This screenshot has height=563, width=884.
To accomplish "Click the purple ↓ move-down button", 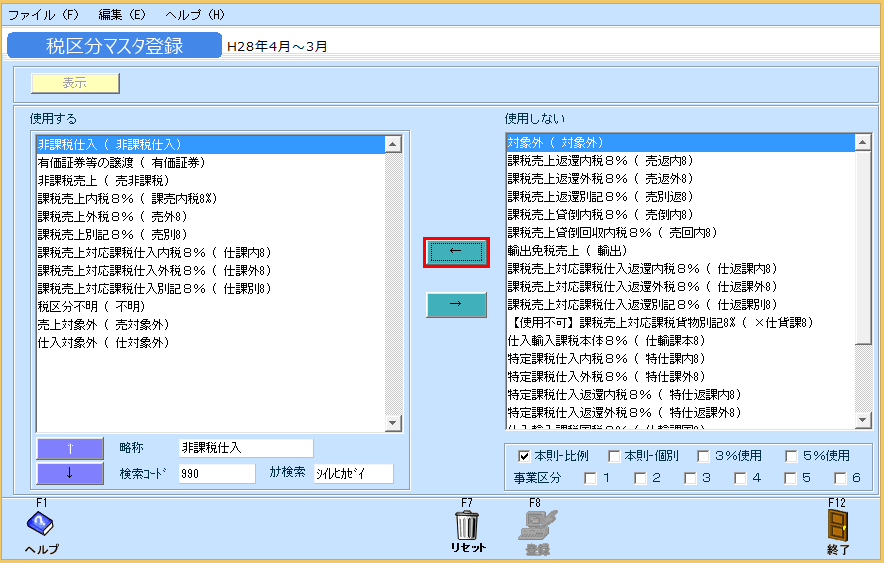I will tap(70, 473).
